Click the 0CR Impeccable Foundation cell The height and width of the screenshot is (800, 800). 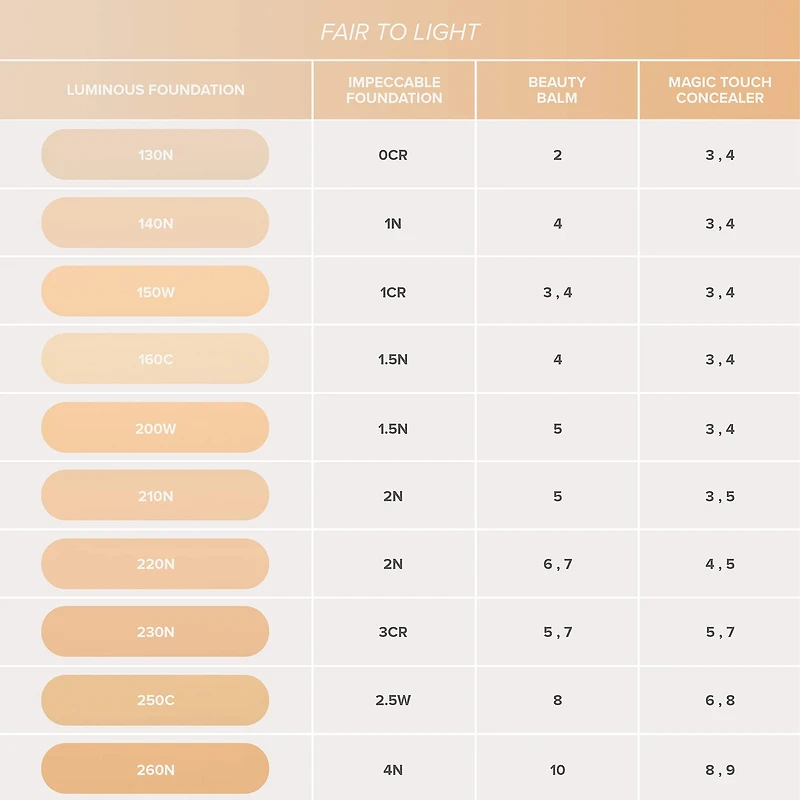(x=393, y=155)
